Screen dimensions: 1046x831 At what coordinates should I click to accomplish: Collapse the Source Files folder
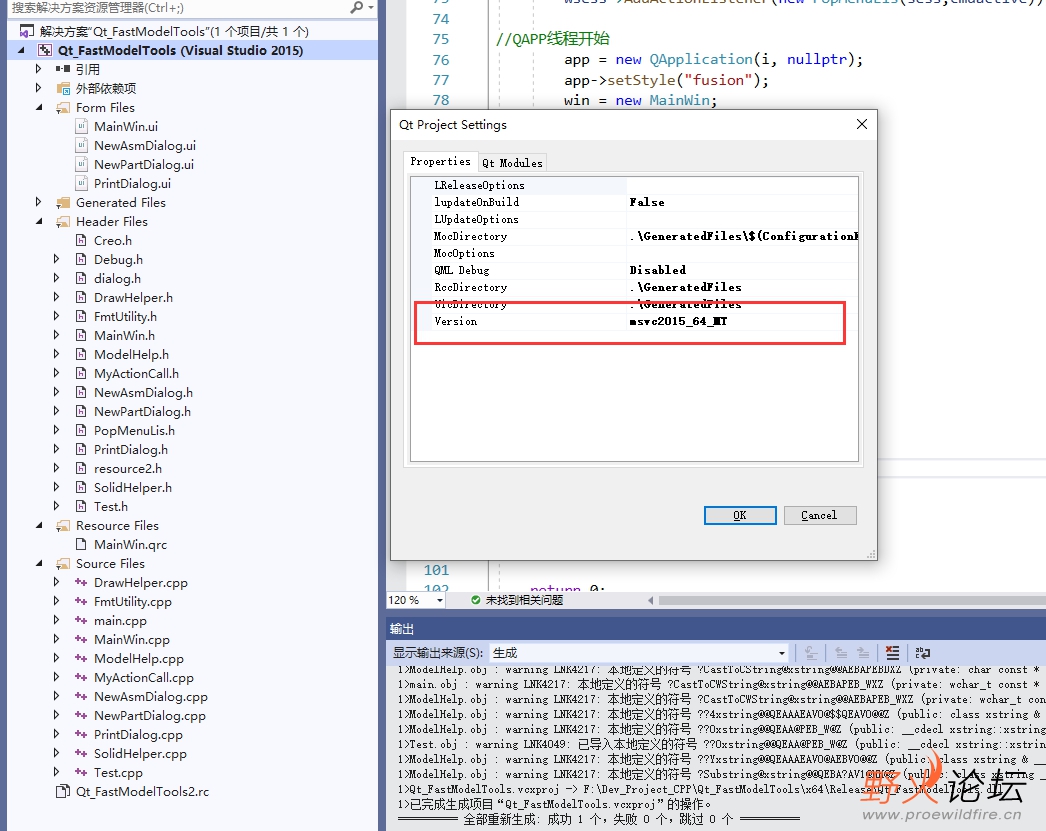tap(39, 564)
